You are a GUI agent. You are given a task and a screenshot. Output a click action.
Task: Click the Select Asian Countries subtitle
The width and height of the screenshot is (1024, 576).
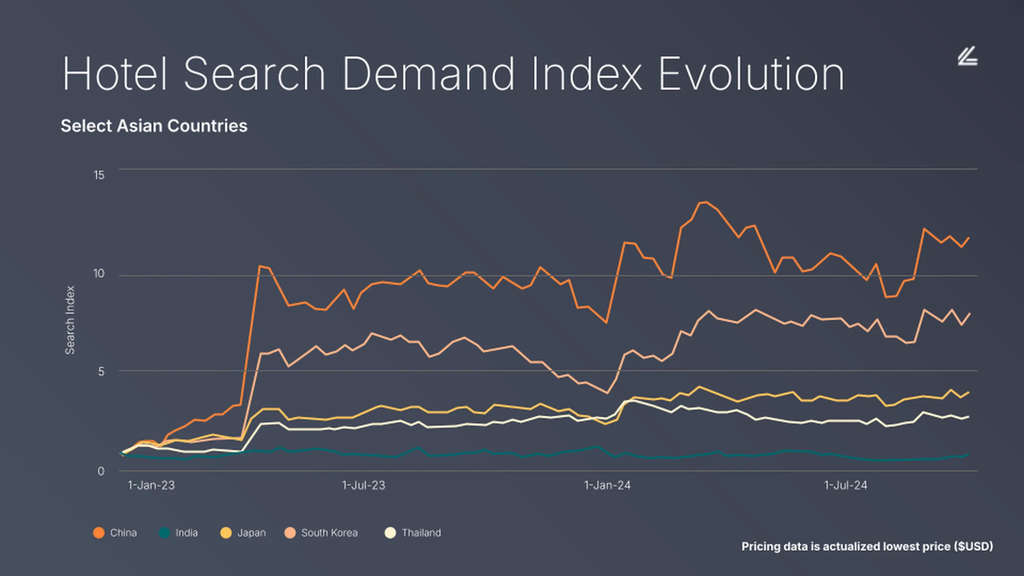tap(154, 126)
